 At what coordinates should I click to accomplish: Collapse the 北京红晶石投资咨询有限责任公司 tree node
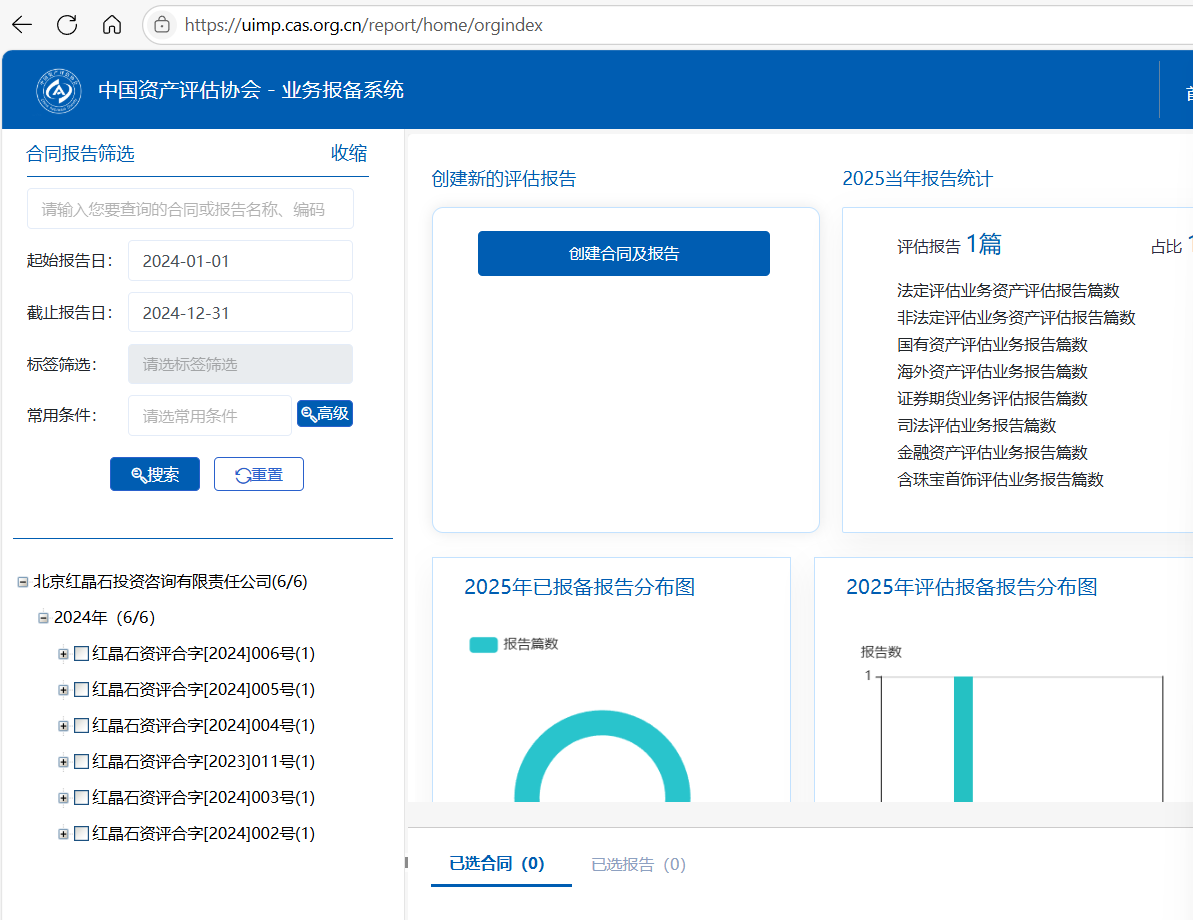[23, 582]
